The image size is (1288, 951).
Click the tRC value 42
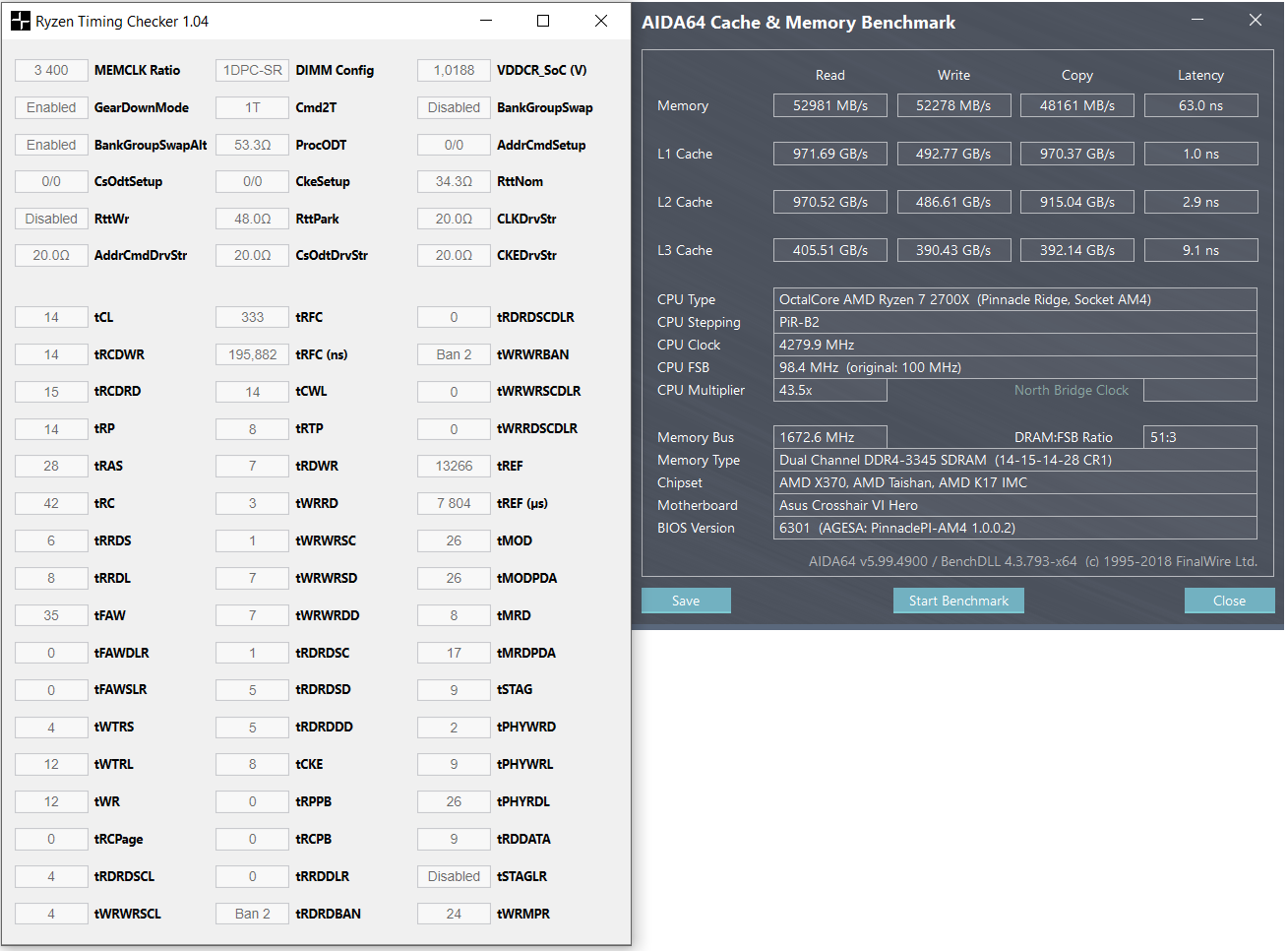(x=51, y=503)
